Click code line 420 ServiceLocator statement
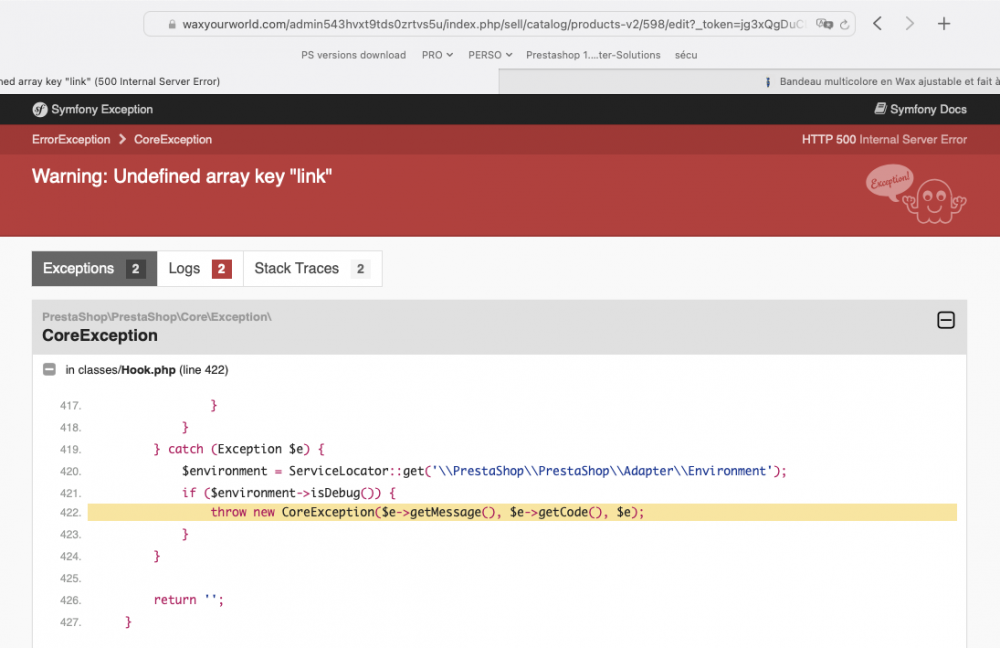The height and width of the screenshot is (648, 1000). coord(484,471)
